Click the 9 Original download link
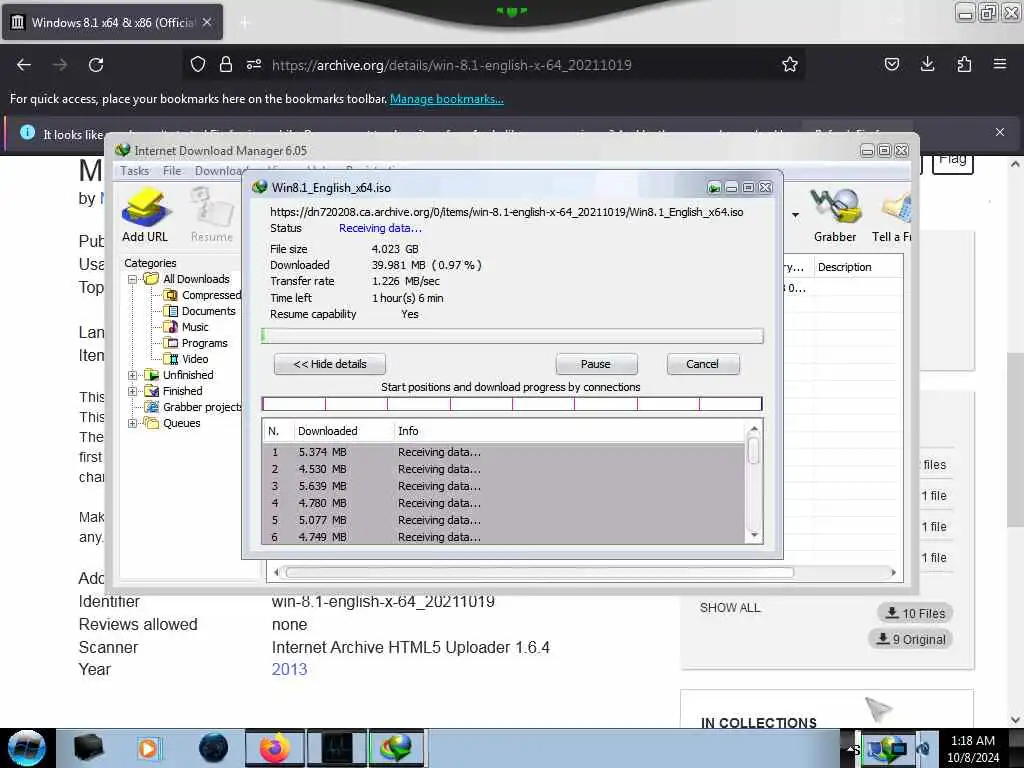1024x768 pixels. 911,639
